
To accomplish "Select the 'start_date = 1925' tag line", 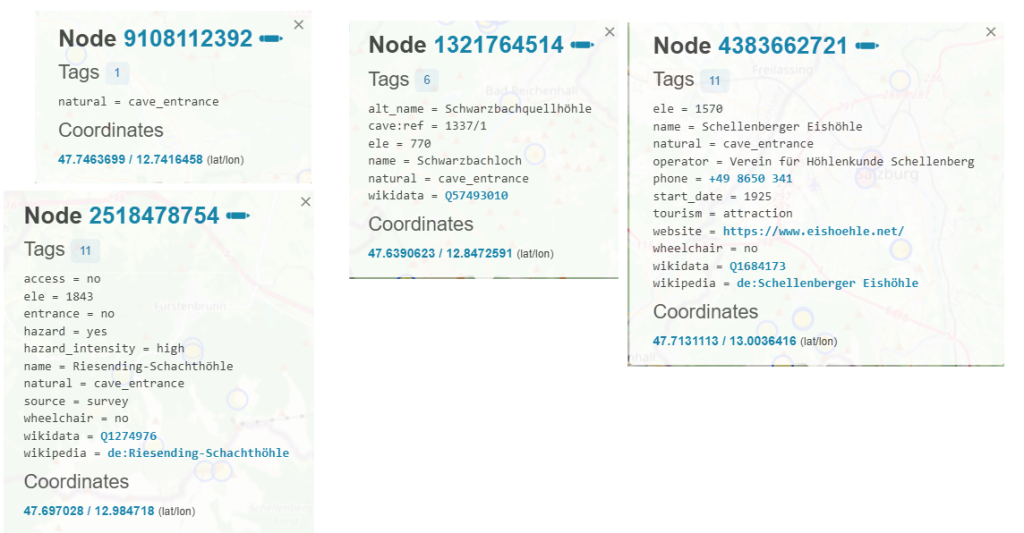I will click(x=712, y=196).
